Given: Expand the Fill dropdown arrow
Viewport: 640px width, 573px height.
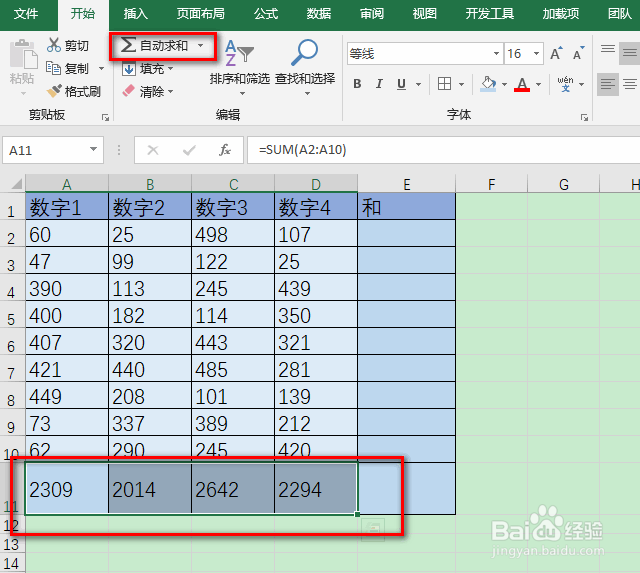Looking at the screenshot, I should 171,69.
